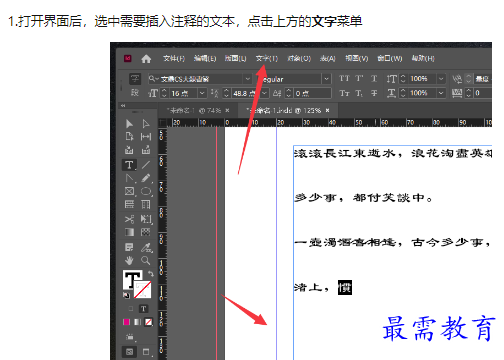
Task: Click the stroke swatch with red slash
Action: coord(143,289)
